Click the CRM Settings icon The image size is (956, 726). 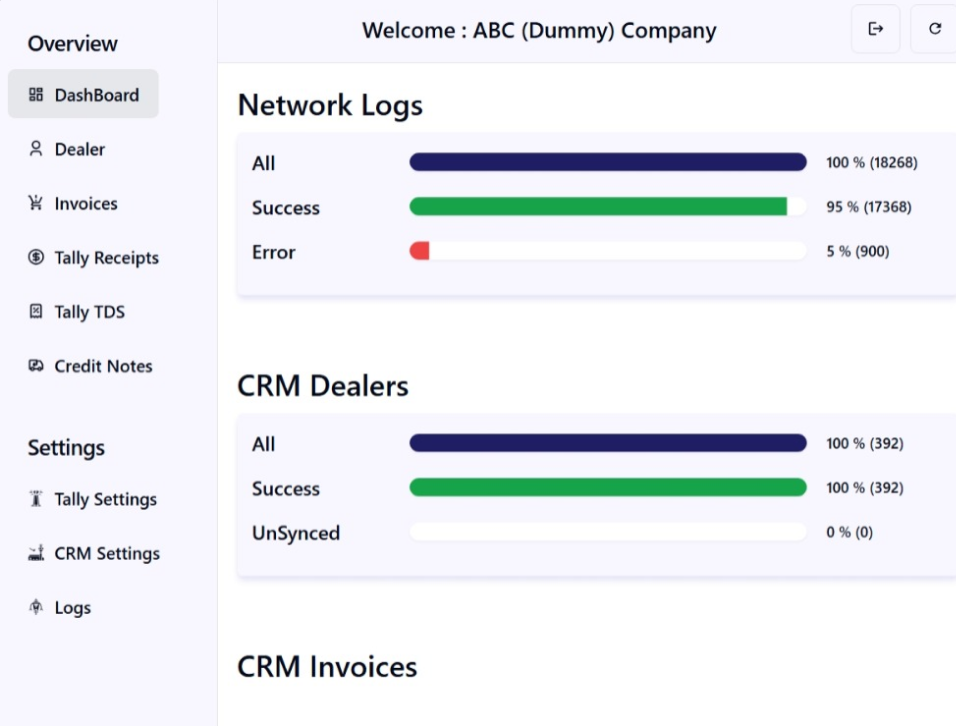pos(36,553)
